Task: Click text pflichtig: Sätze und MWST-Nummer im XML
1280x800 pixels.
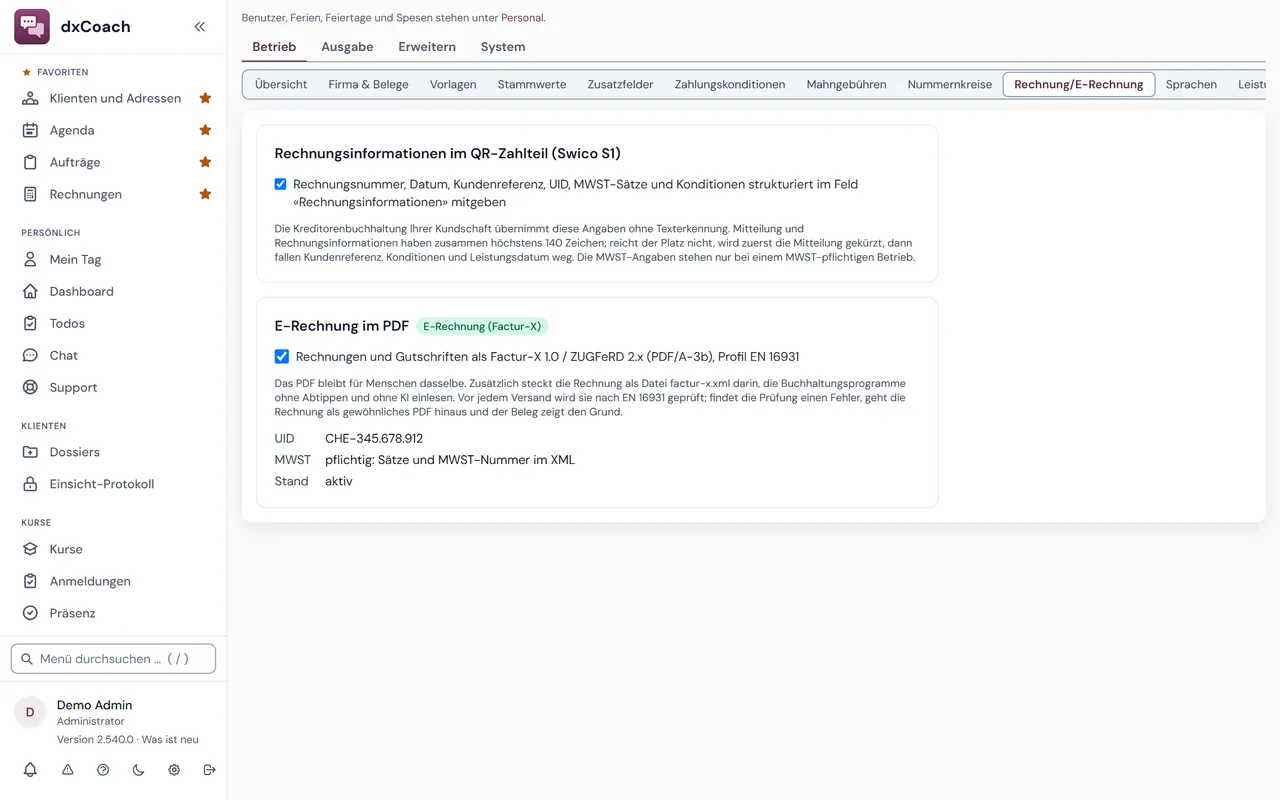Action: pos(450,460)
